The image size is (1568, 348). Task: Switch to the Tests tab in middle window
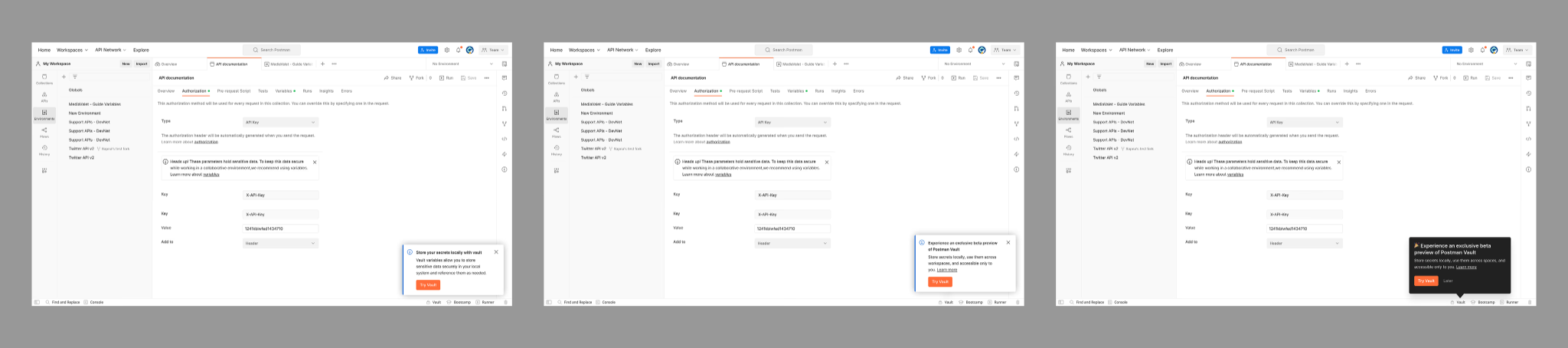[775, 90]
